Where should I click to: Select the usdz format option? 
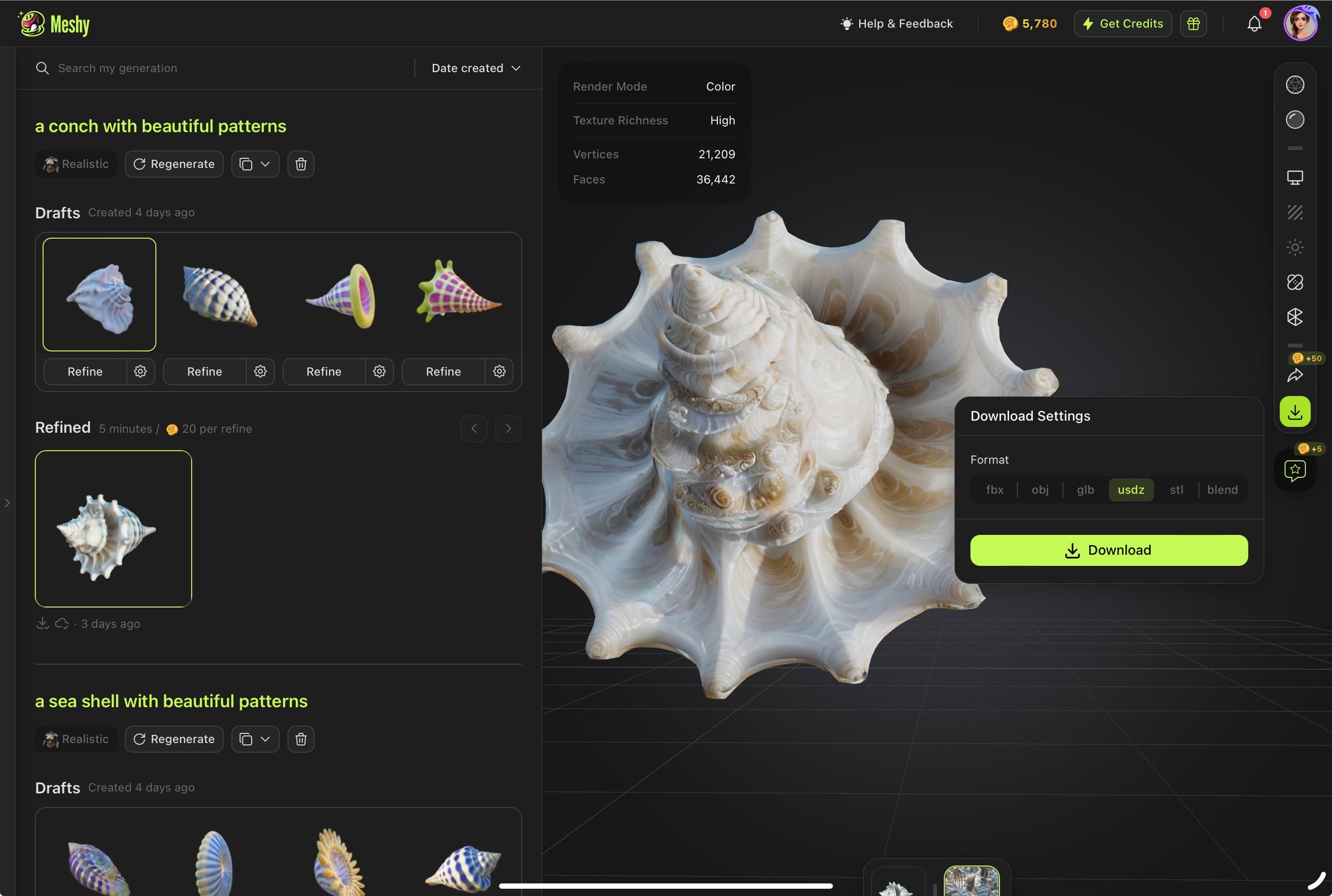tap(1131, 490)
